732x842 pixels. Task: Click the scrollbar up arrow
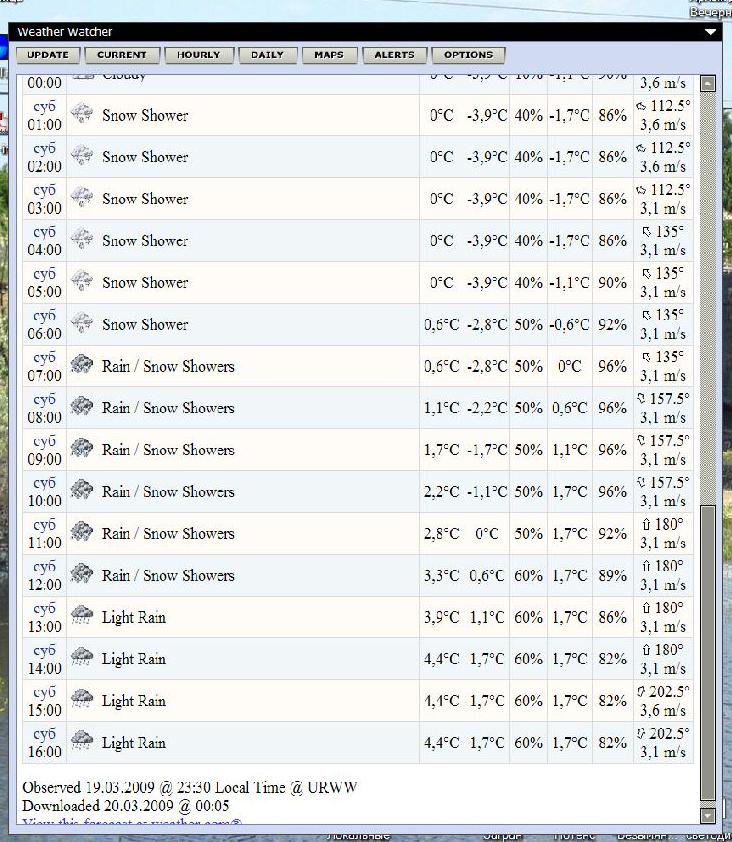[x=708, y=83]
